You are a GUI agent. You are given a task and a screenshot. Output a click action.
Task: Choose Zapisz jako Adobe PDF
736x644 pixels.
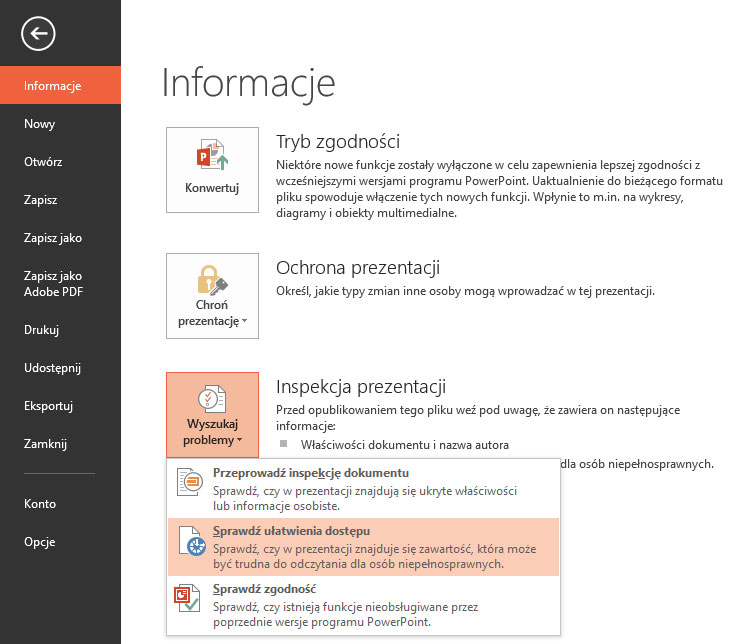[x=53, y=283]
